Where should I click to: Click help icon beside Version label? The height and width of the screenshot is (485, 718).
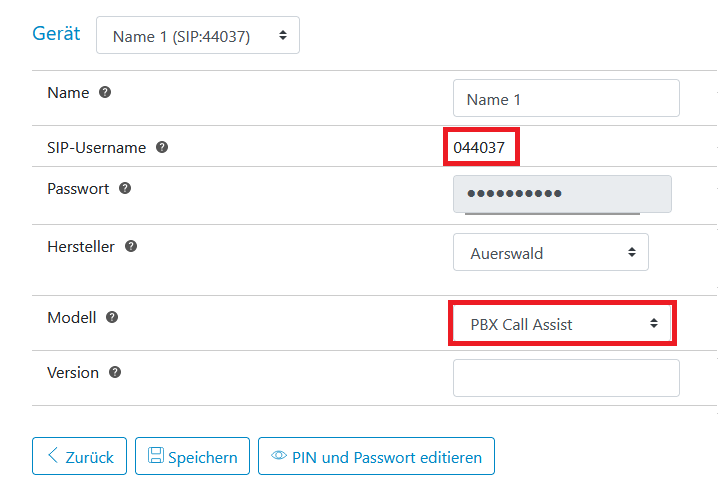coord(115,372)
